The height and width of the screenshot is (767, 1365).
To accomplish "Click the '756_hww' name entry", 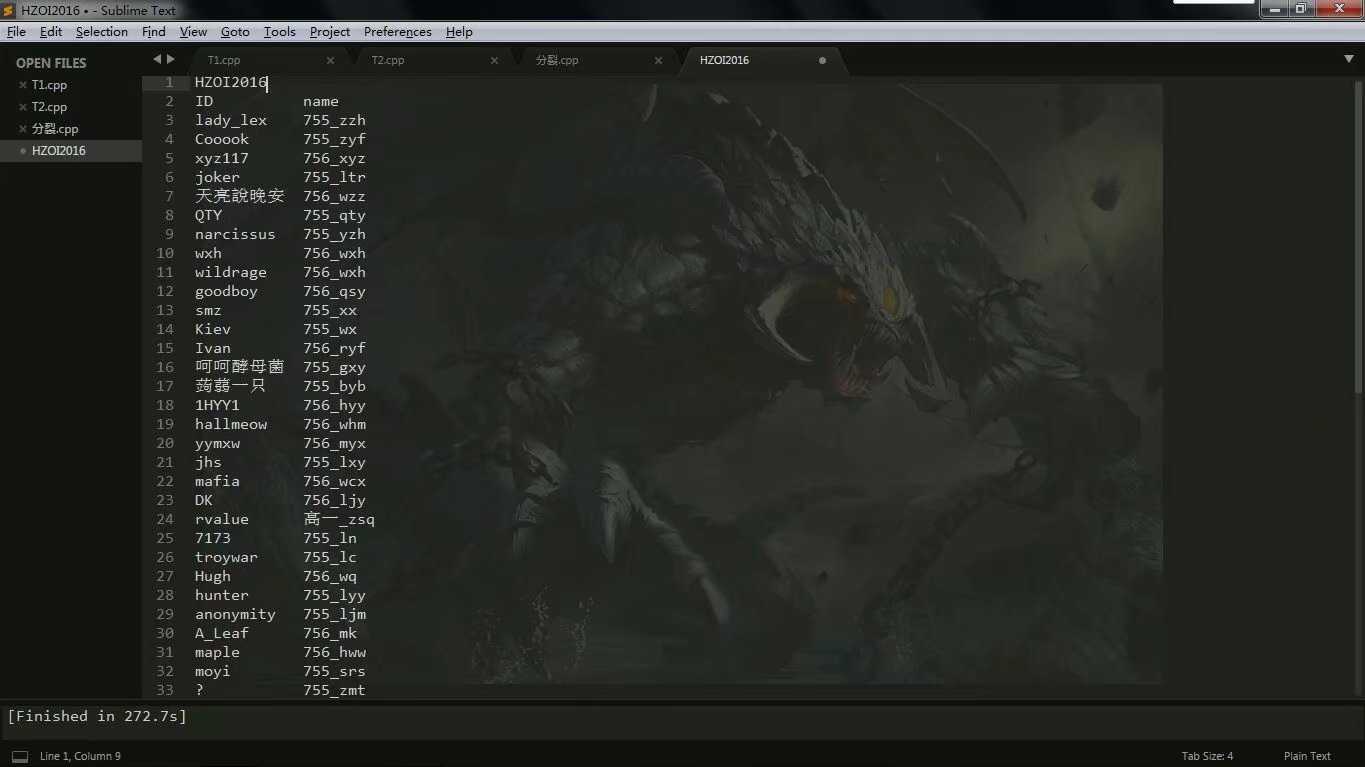I will click(x=335, y=652).
